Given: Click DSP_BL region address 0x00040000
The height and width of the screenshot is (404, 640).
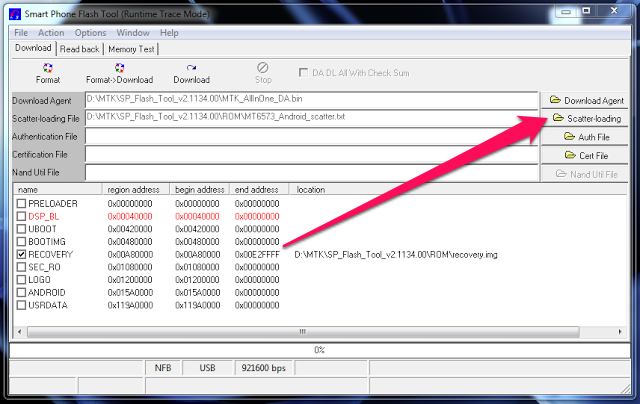Looking at the screenshot, I should pos(130,216).
